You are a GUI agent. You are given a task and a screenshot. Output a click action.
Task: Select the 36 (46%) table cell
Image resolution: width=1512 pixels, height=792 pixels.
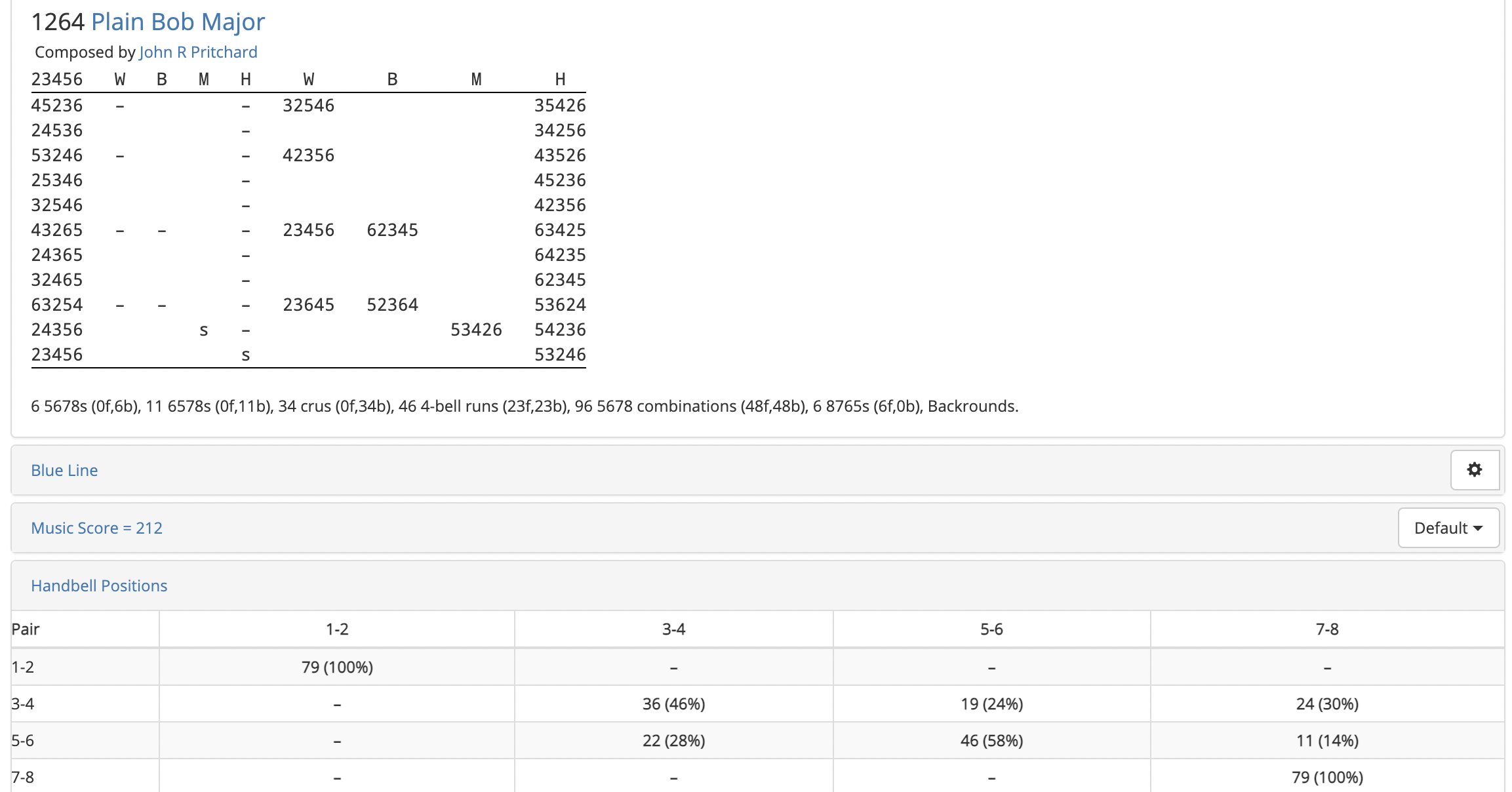[x=673, y=704]
